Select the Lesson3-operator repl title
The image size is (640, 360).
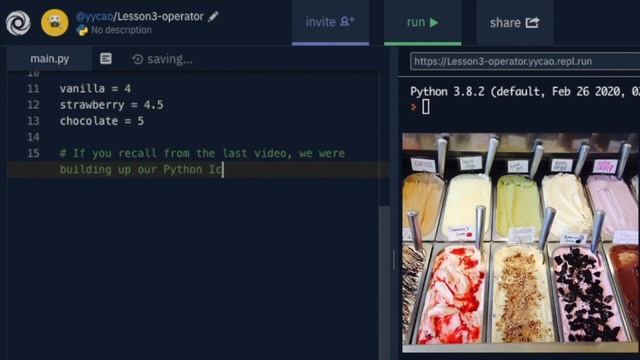(x=160, y=16)
